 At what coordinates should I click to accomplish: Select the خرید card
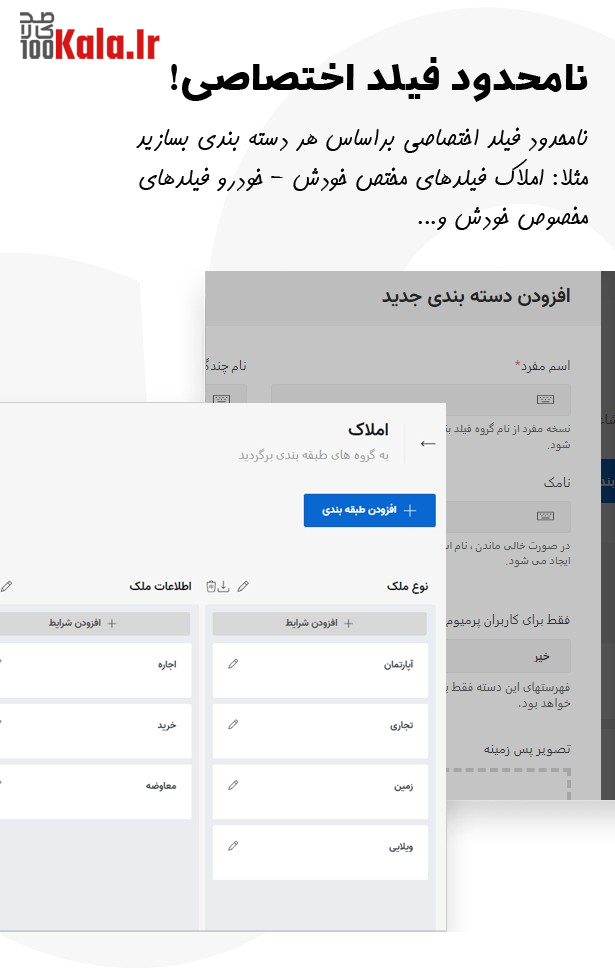tap(95, 731)
